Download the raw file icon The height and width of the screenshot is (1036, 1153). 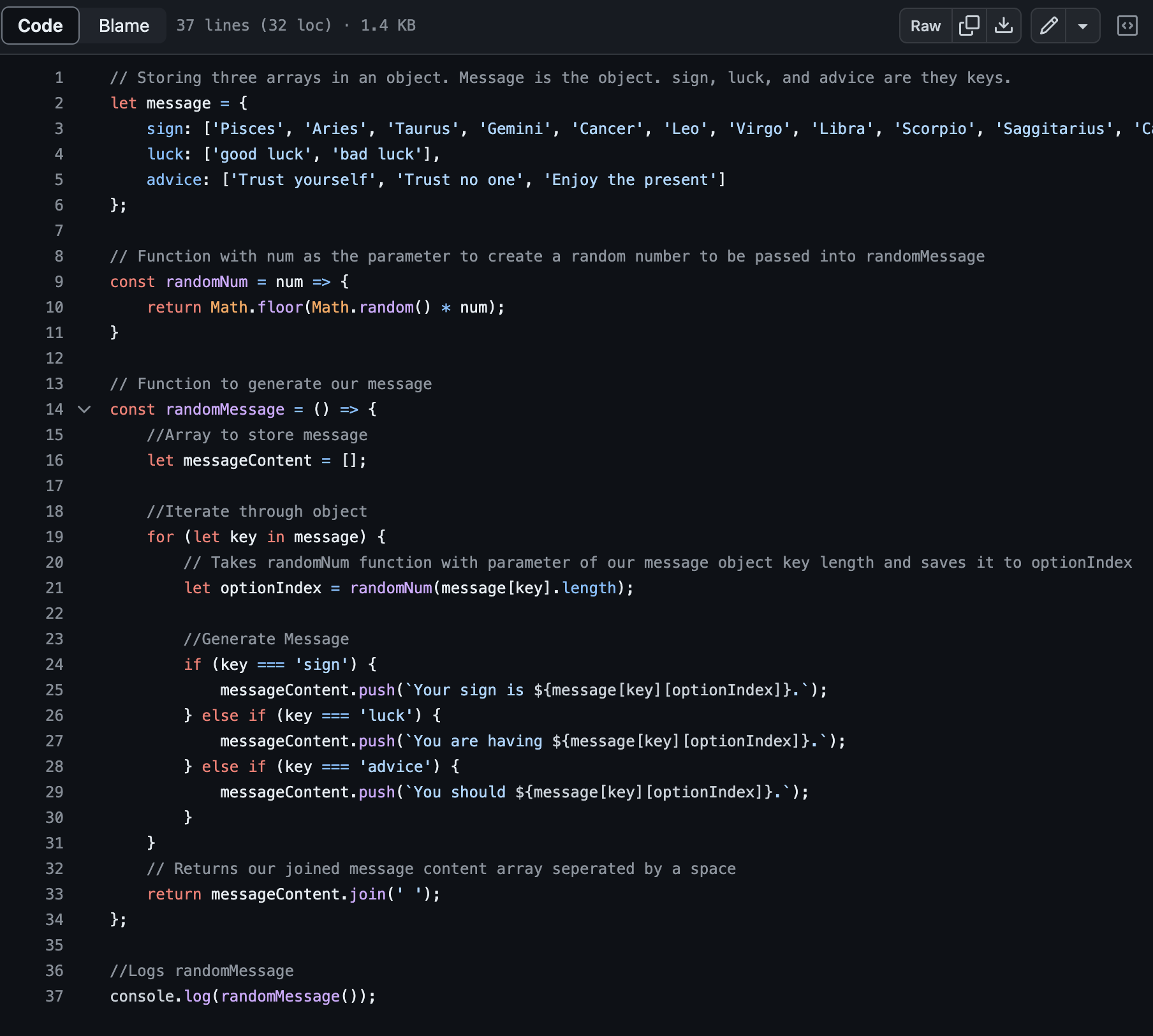1004,26
